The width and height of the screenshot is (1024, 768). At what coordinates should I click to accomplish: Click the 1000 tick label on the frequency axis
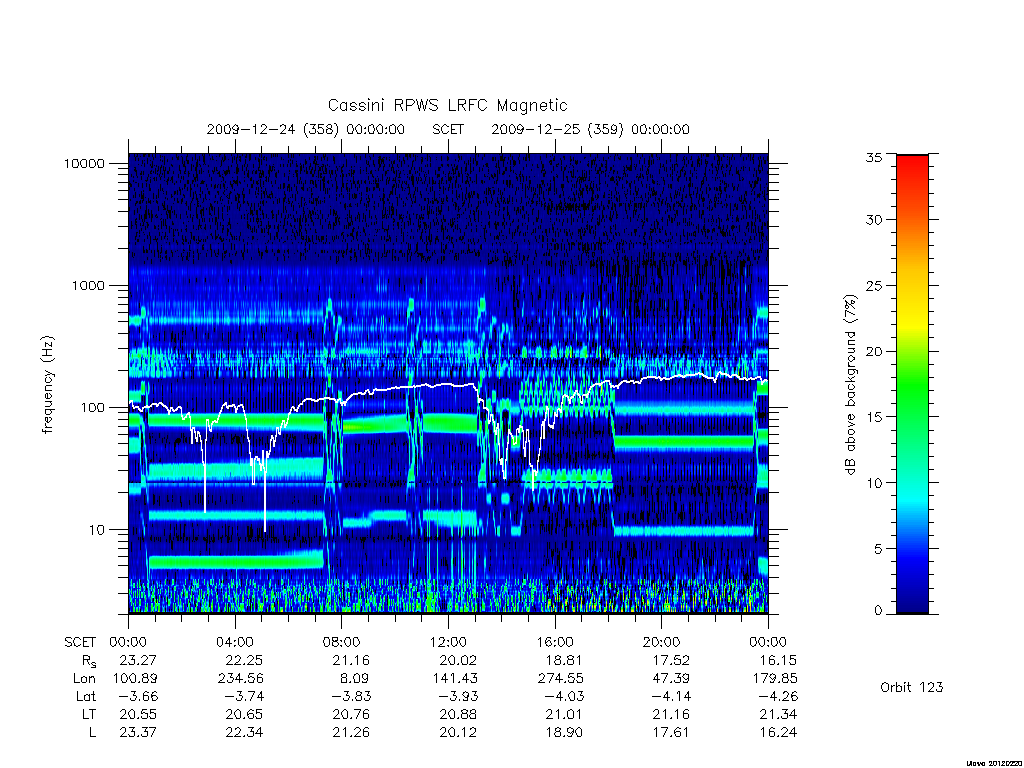pyautogui.click(x=88, y=285)
